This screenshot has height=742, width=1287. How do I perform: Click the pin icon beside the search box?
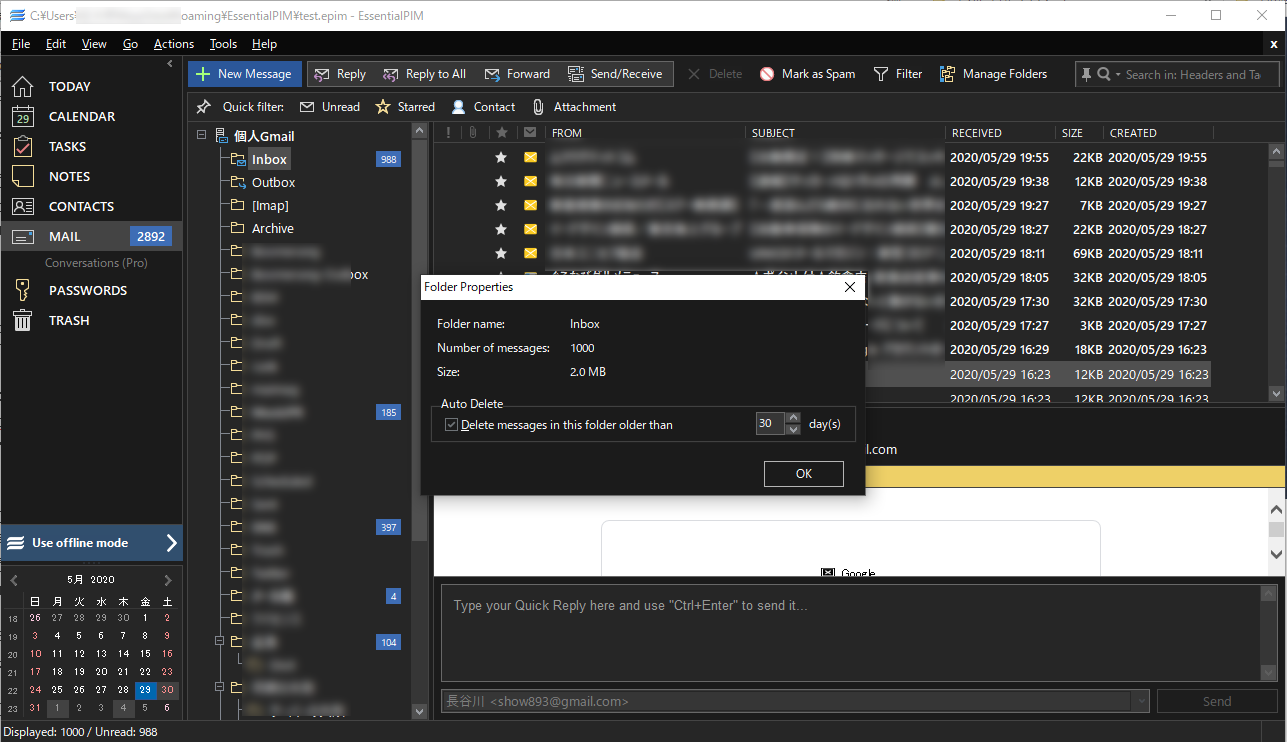pyautogui.click(x=1086, y=74)
